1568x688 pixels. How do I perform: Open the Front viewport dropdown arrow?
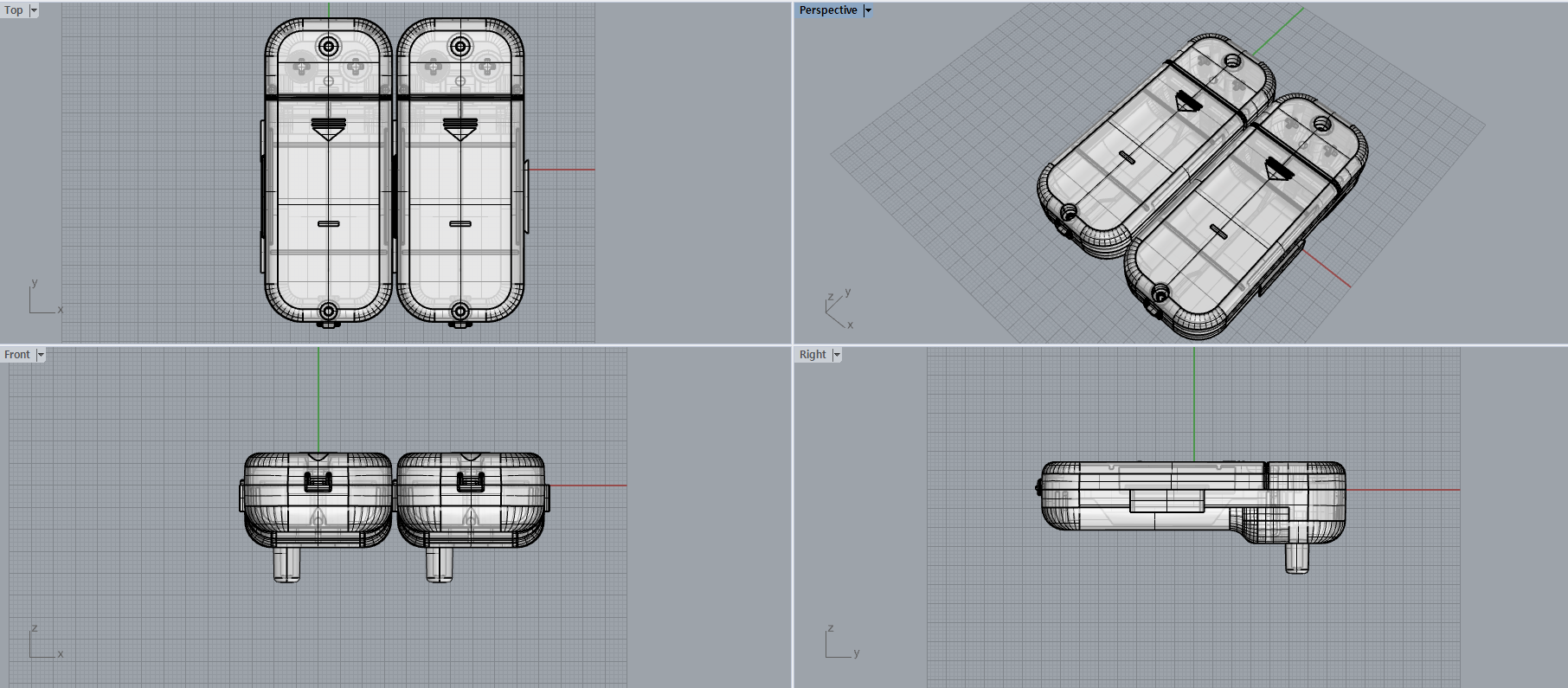(41, 355)
